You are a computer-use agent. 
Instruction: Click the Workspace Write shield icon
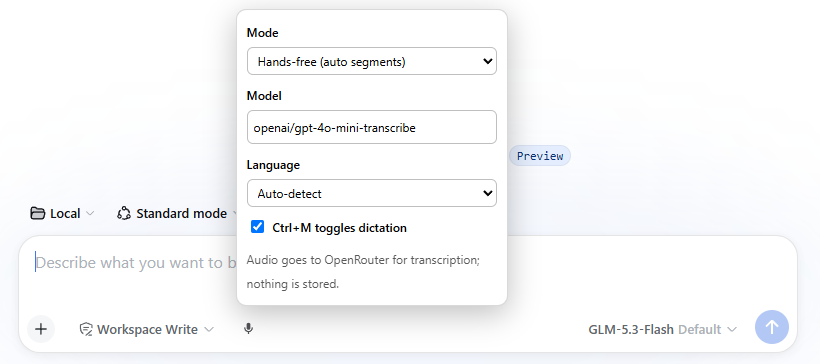coord(86,329)
